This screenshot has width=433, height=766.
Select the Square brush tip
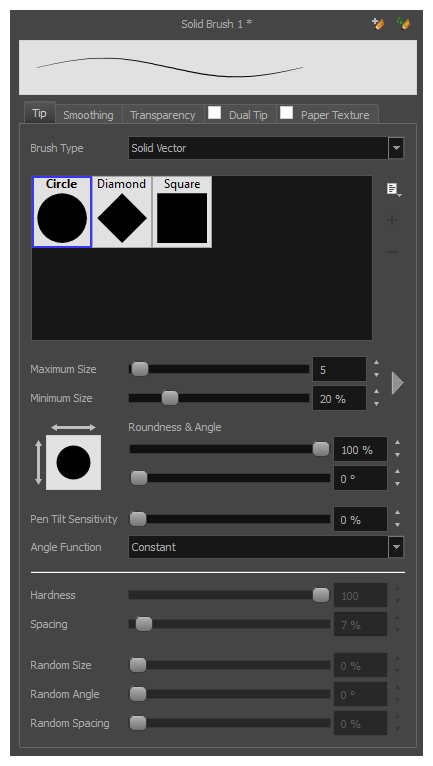(x=182, y=212)
